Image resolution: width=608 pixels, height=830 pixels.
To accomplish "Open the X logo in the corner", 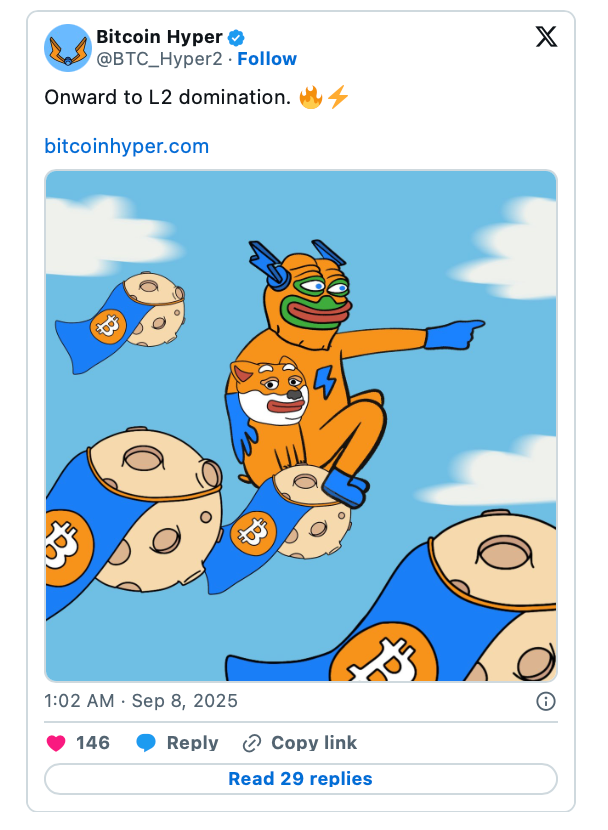I will point(546,37).
